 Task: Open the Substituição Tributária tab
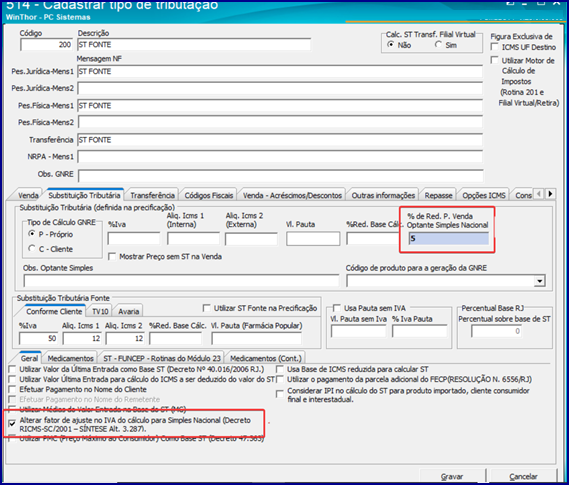[x=84, y=195]
